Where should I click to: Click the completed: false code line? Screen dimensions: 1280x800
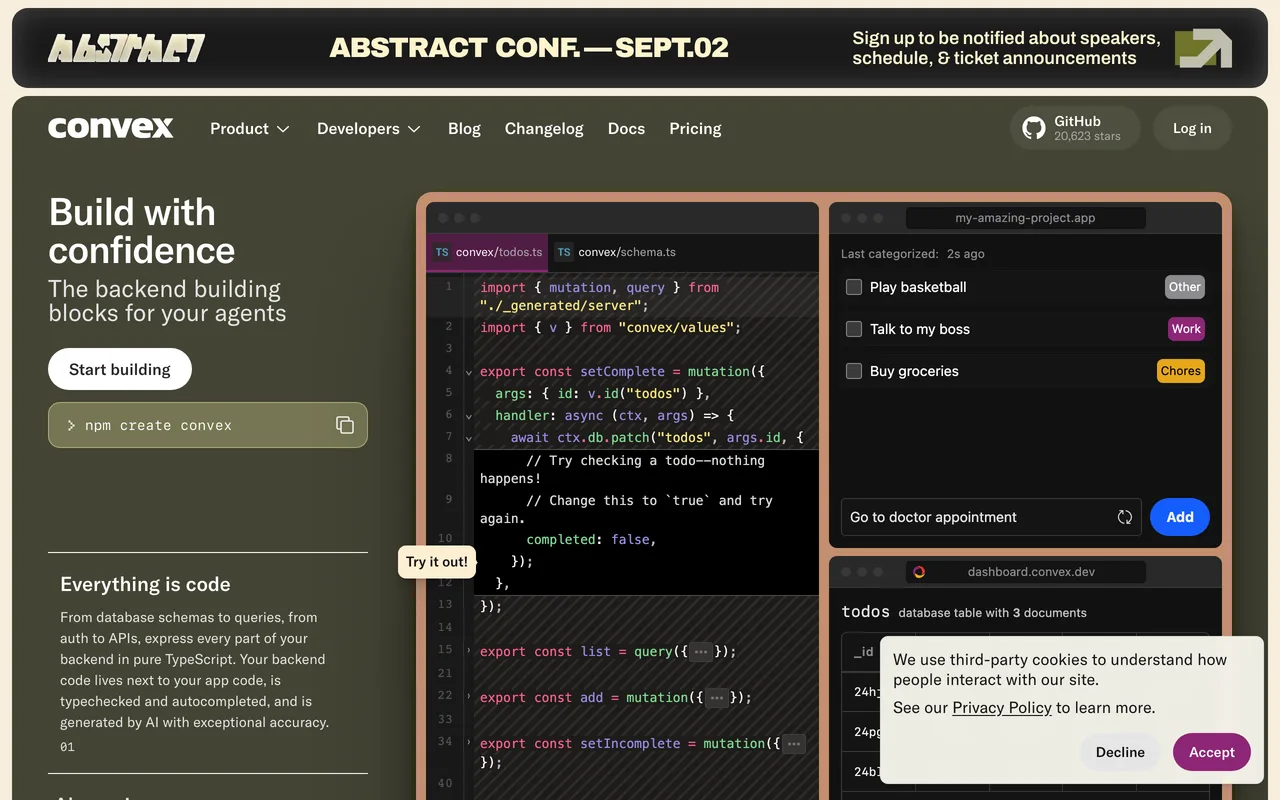(591, 539)
